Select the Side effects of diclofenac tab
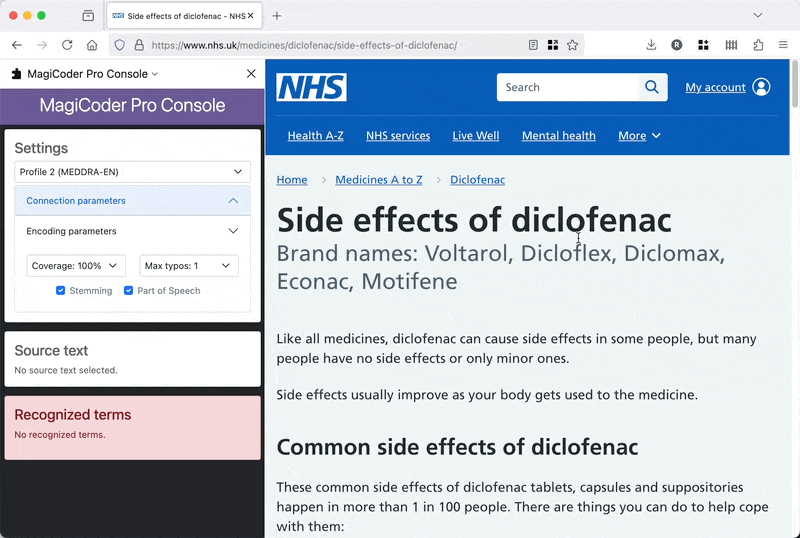This screenshot has width=800, height=538. (x=184, y=16)
